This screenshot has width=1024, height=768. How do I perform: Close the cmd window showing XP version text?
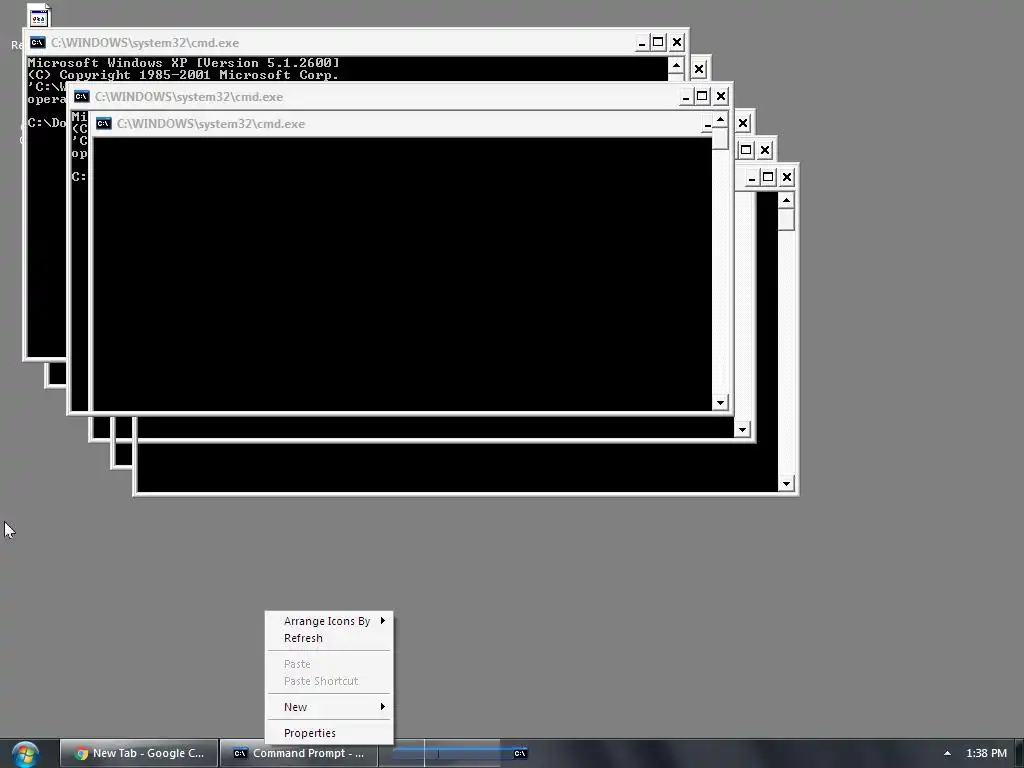coord(677,43)
